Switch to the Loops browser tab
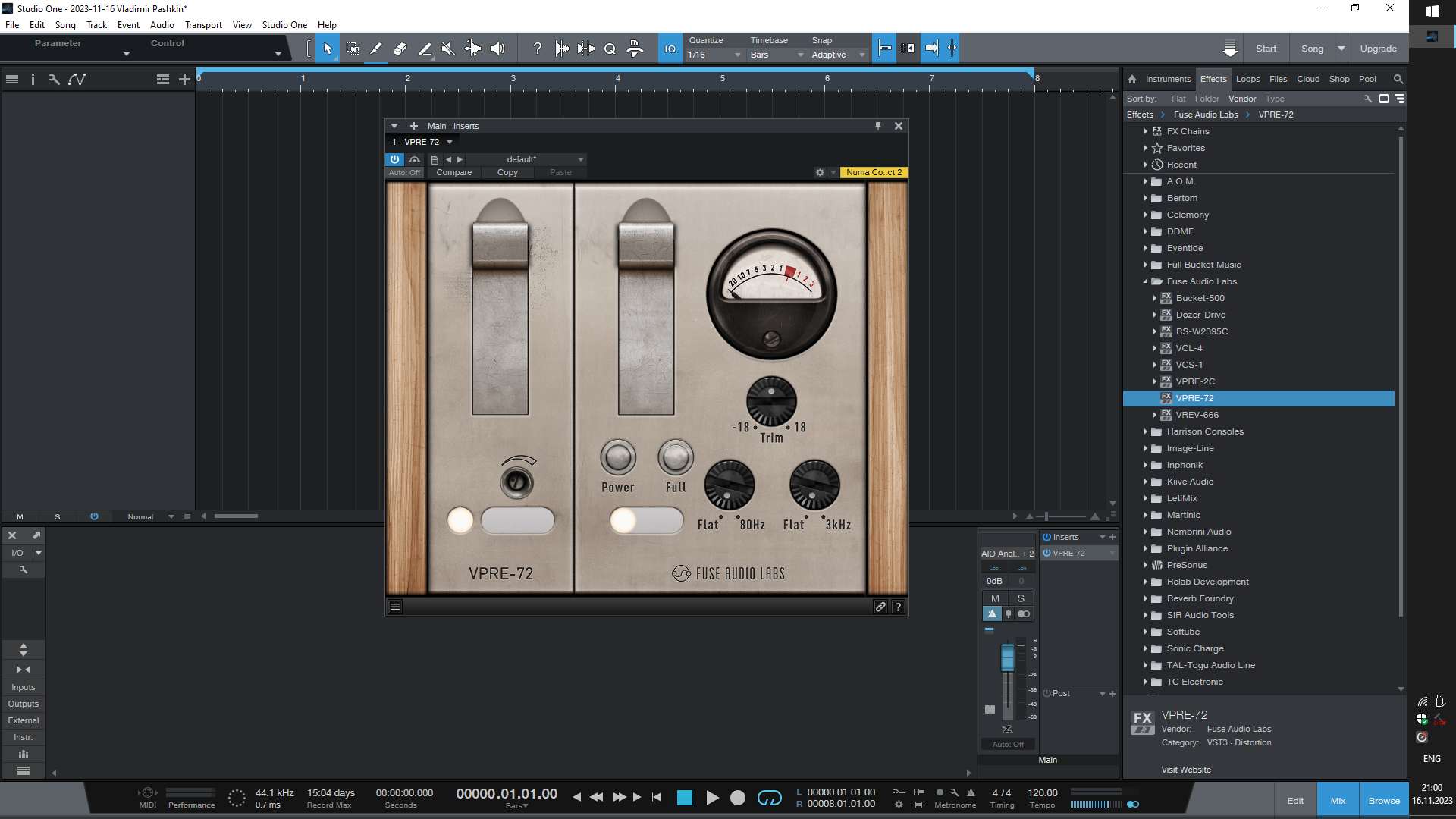 1247,79
